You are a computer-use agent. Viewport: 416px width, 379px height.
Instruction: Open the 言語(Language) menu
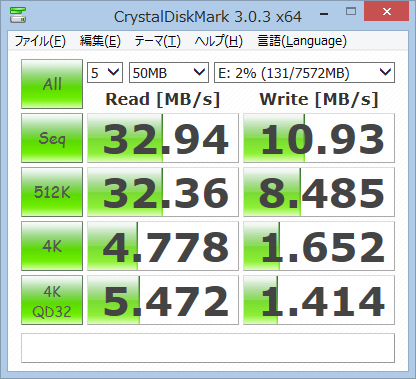[302, 41]
